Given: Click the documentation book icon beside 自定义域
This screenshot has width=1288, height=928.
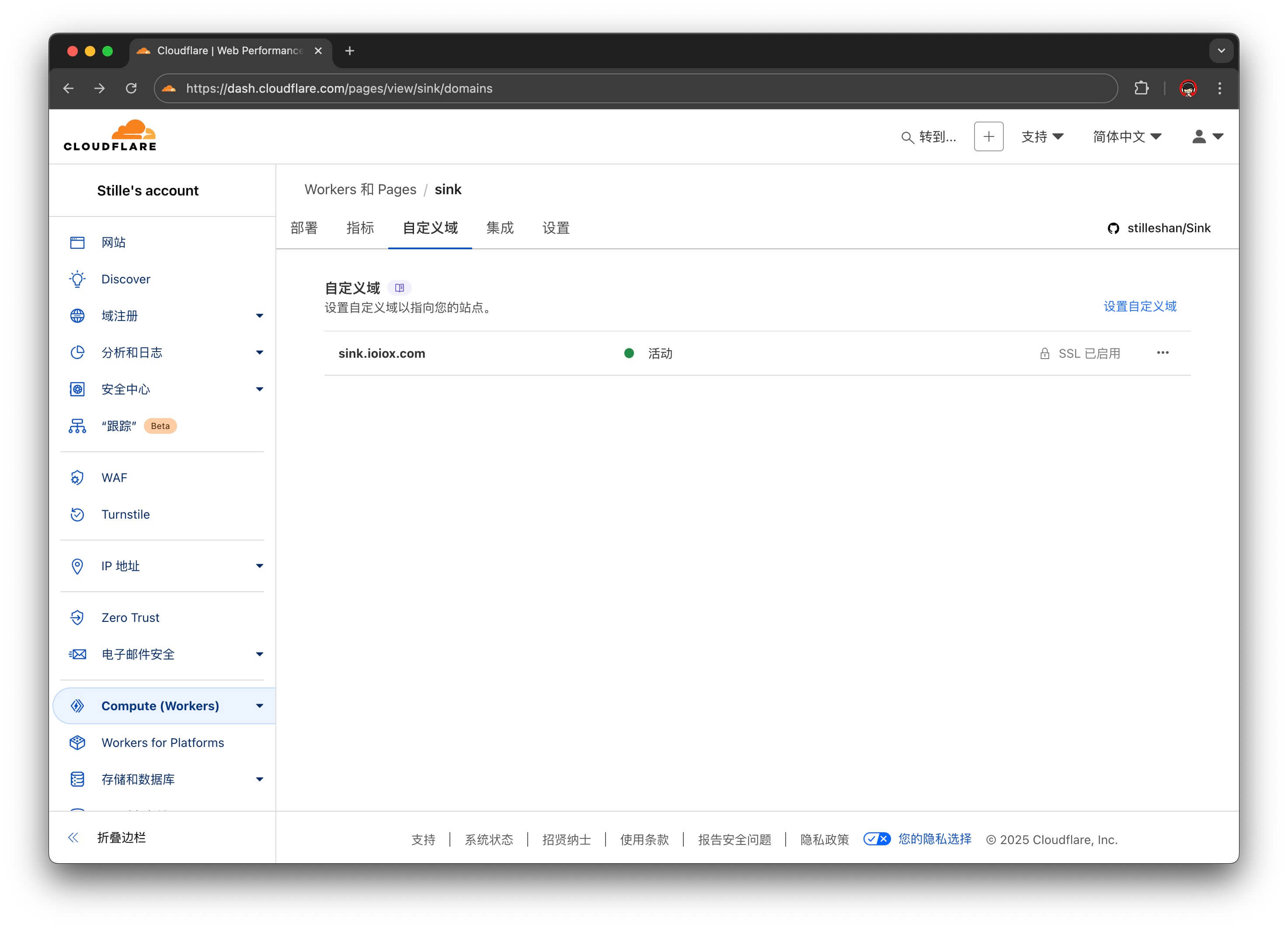Looking at the screenshot, I should click(x=399, y=288).
